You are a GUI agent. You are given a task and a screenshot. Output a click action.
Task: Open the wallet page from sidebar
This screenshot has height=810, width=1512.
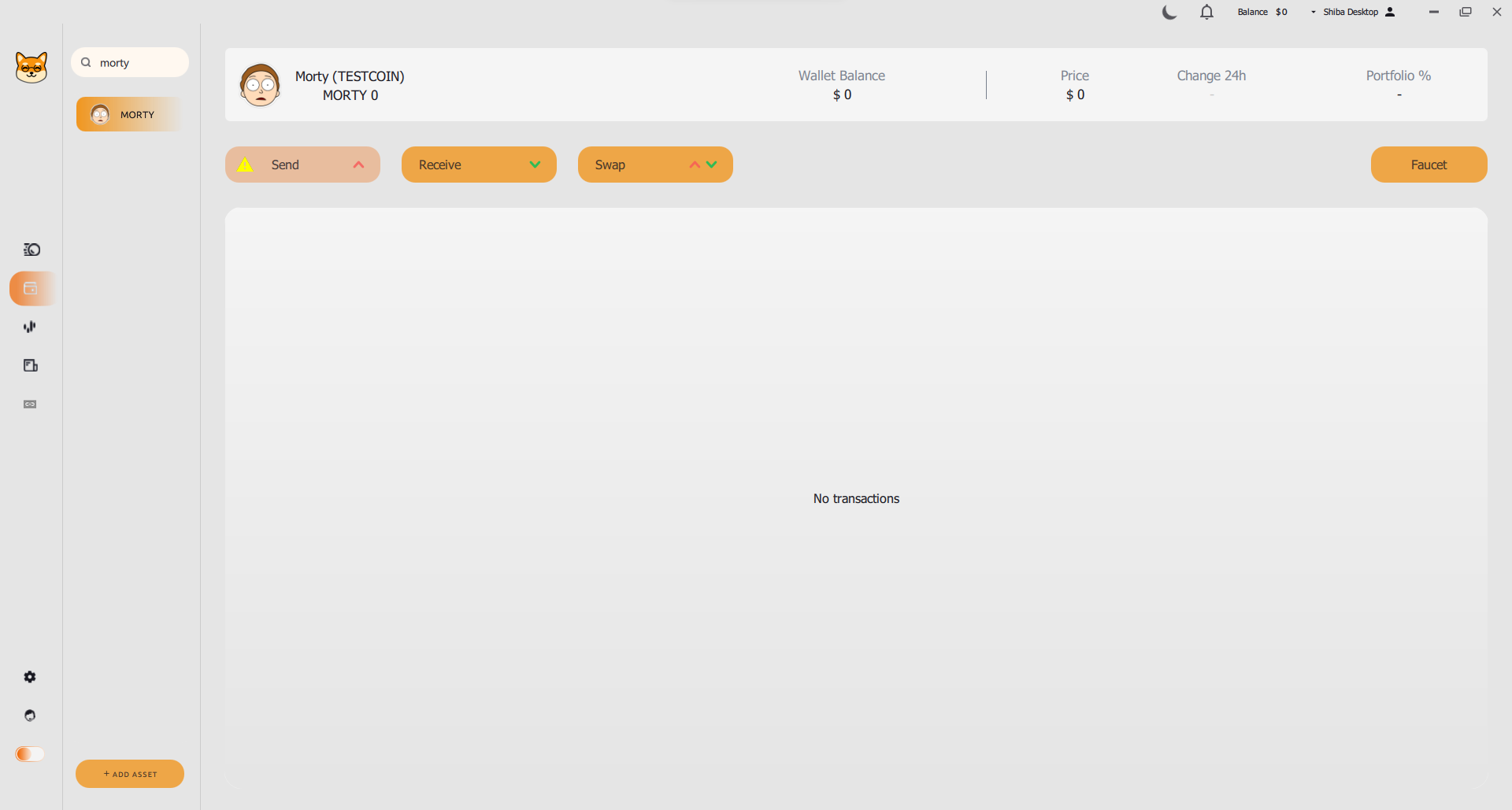pos(31,288)
